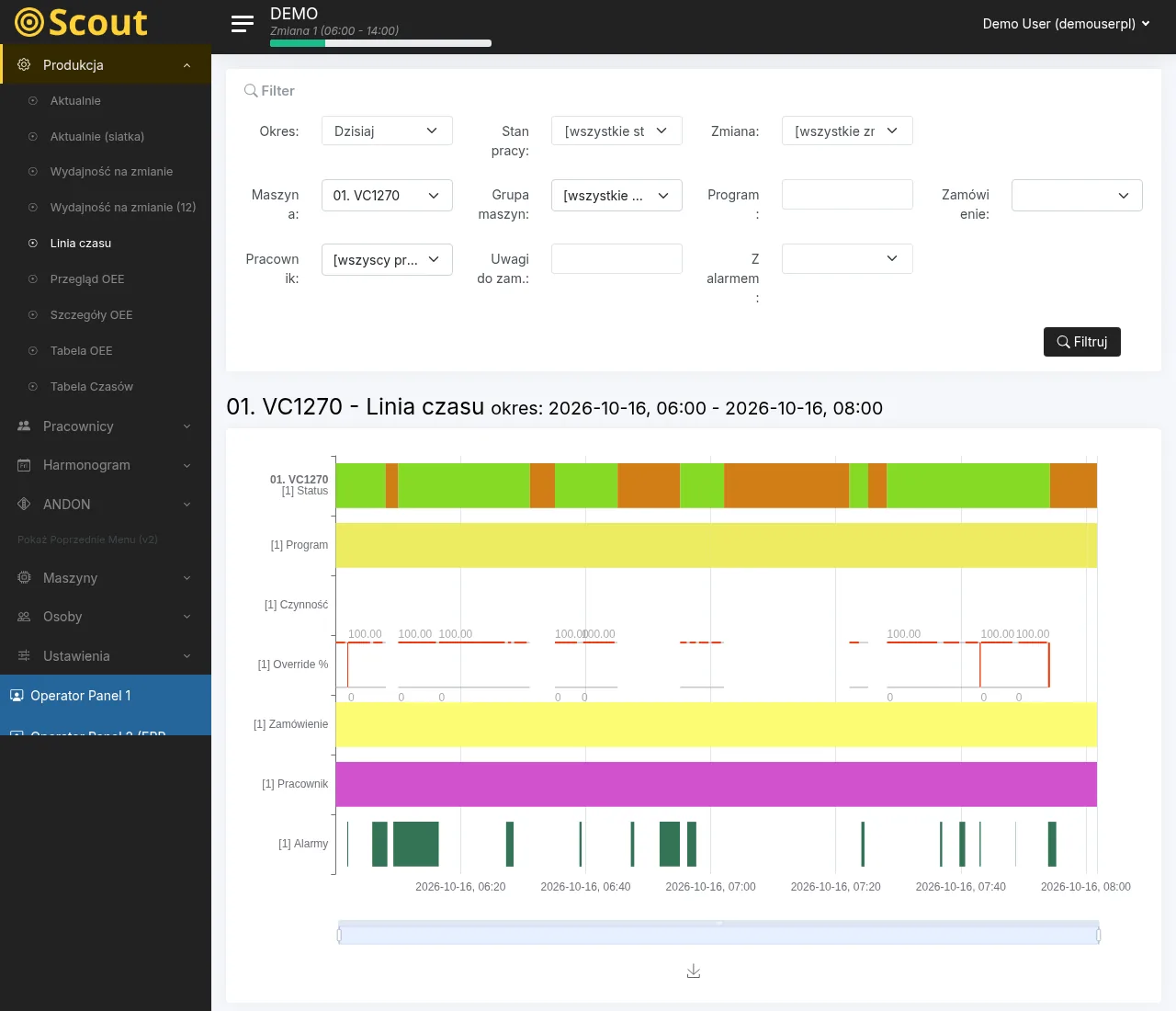Open Aktualnie (siatka) menu item
The height and width of the screenshot is (1011, 1176).
coord(97,137)
